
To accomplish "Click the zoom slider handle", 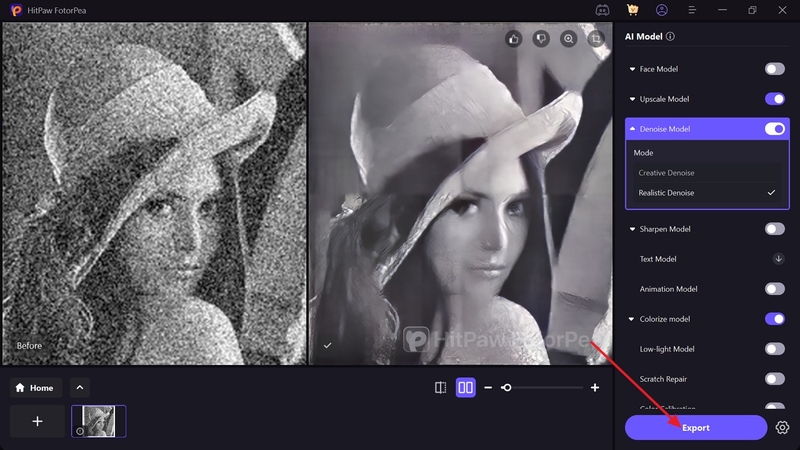I will 506,388.
